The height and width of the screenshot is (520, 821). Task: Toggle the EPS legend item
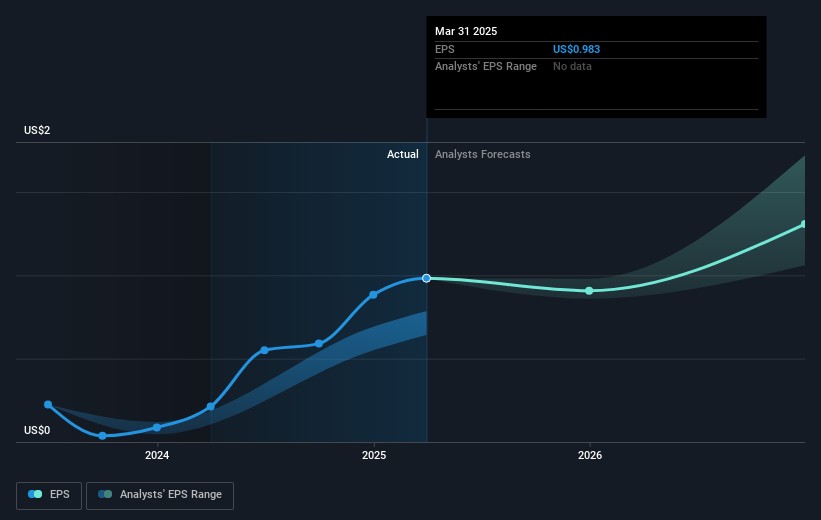click(x=48, y=494)
